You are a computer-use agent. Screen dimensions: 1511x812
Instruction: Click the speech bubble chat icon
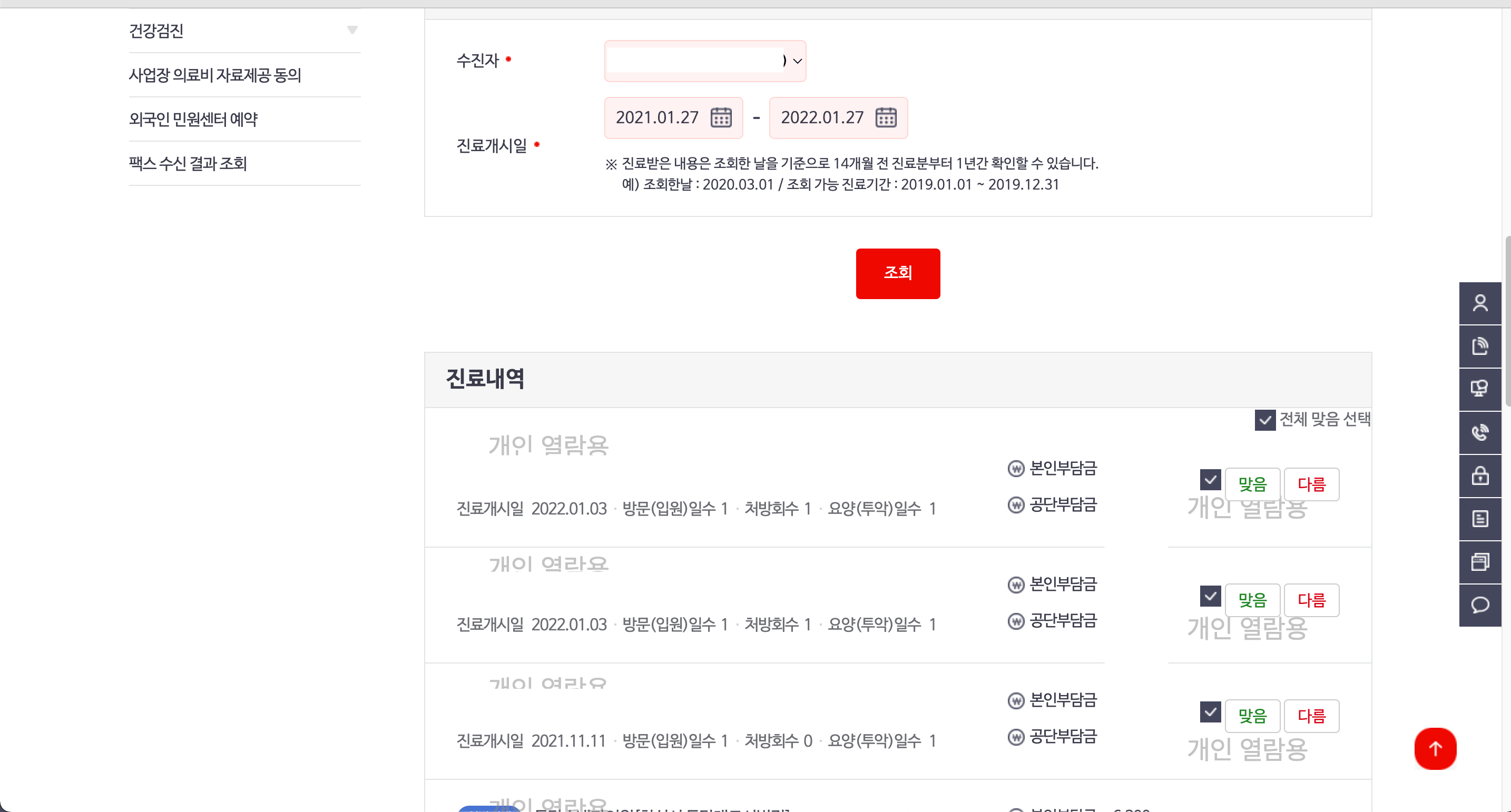[1479, 605]
